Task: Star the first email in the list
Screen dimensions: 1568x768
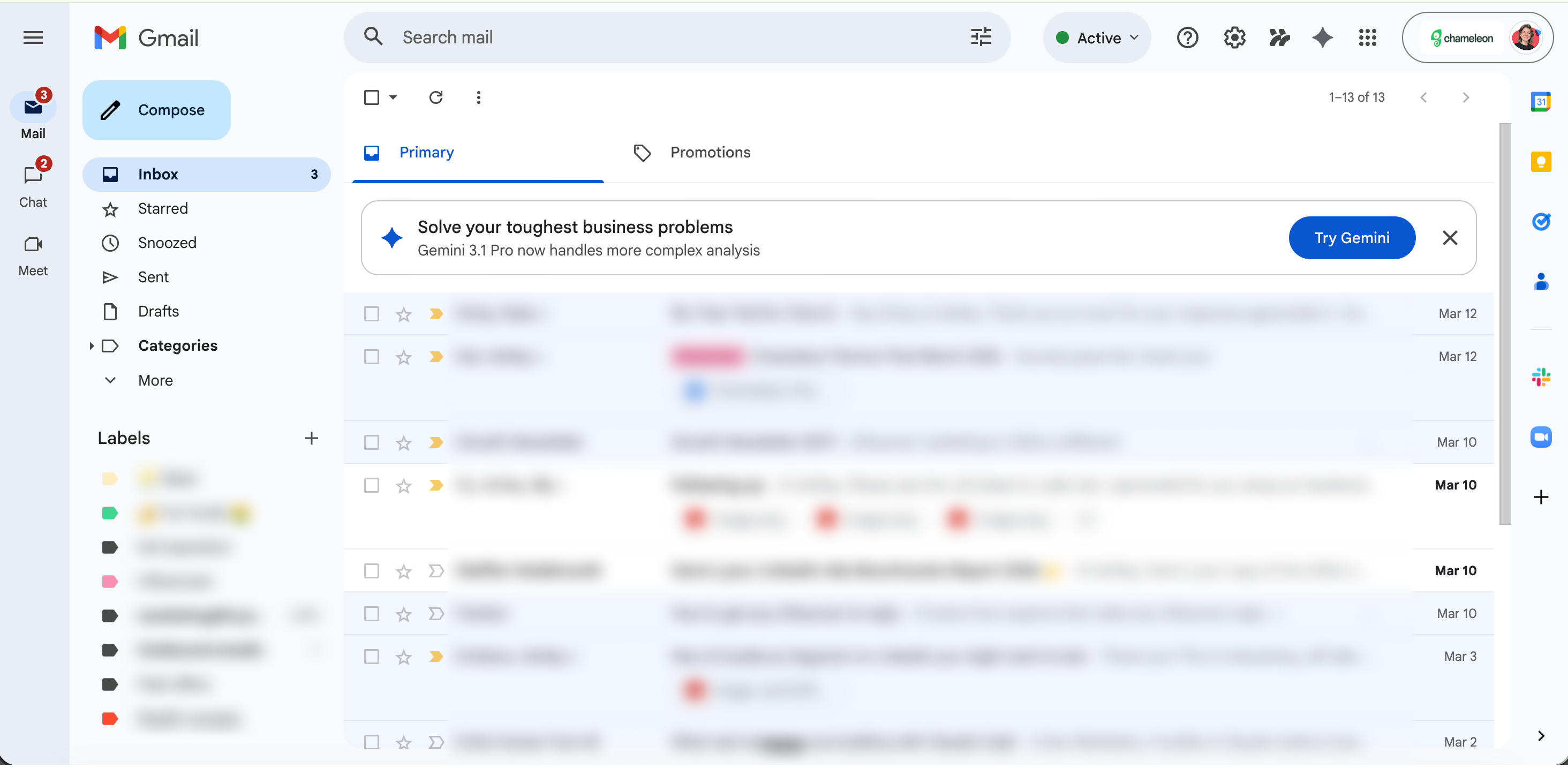Action: coord(404,314)
